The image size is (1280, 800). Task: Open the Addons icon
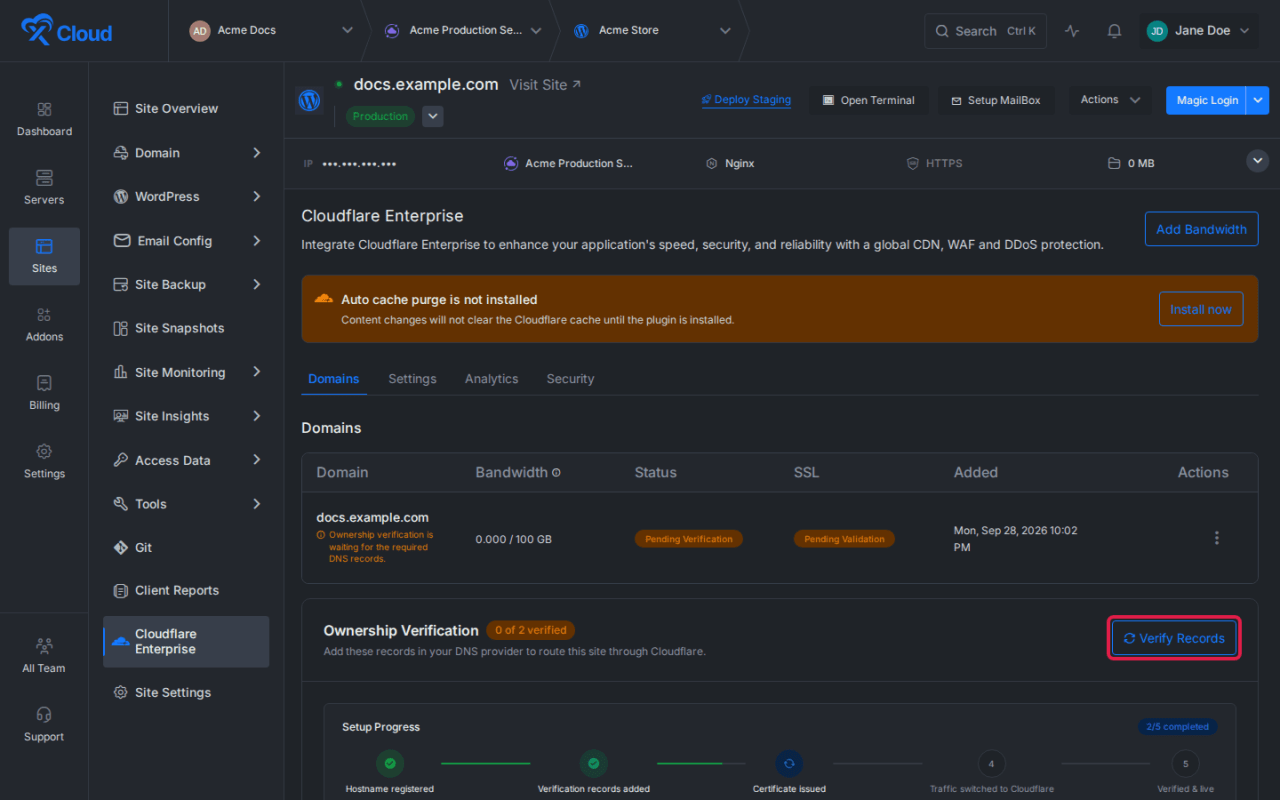(44, 315)
